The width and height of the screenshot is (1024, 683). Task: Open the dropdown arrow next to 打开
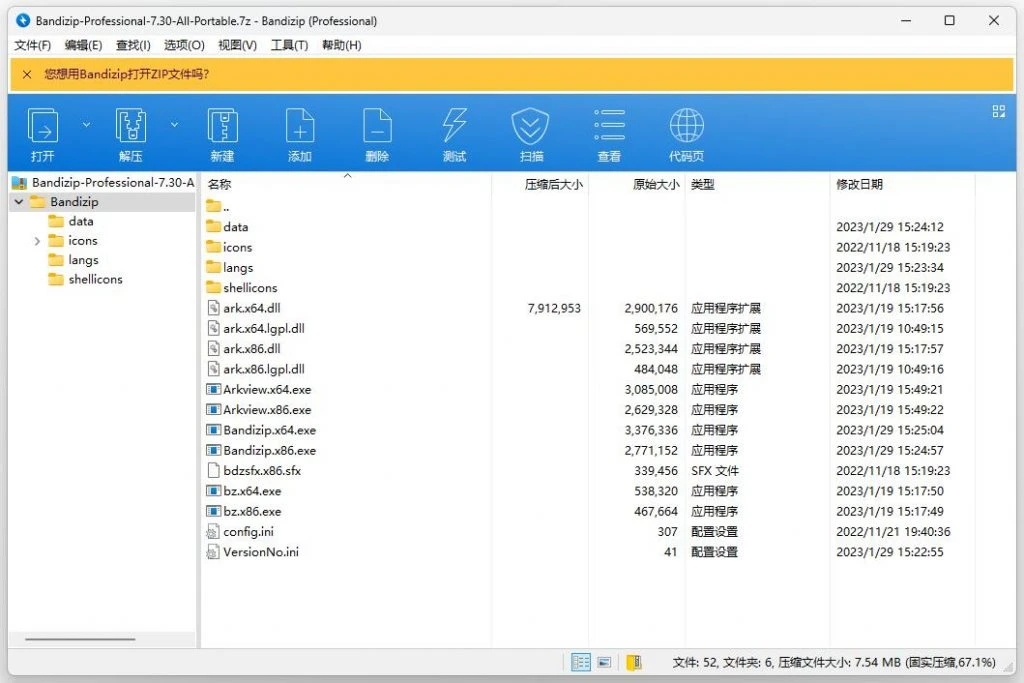pyautogui.click(x=86, y=124)
